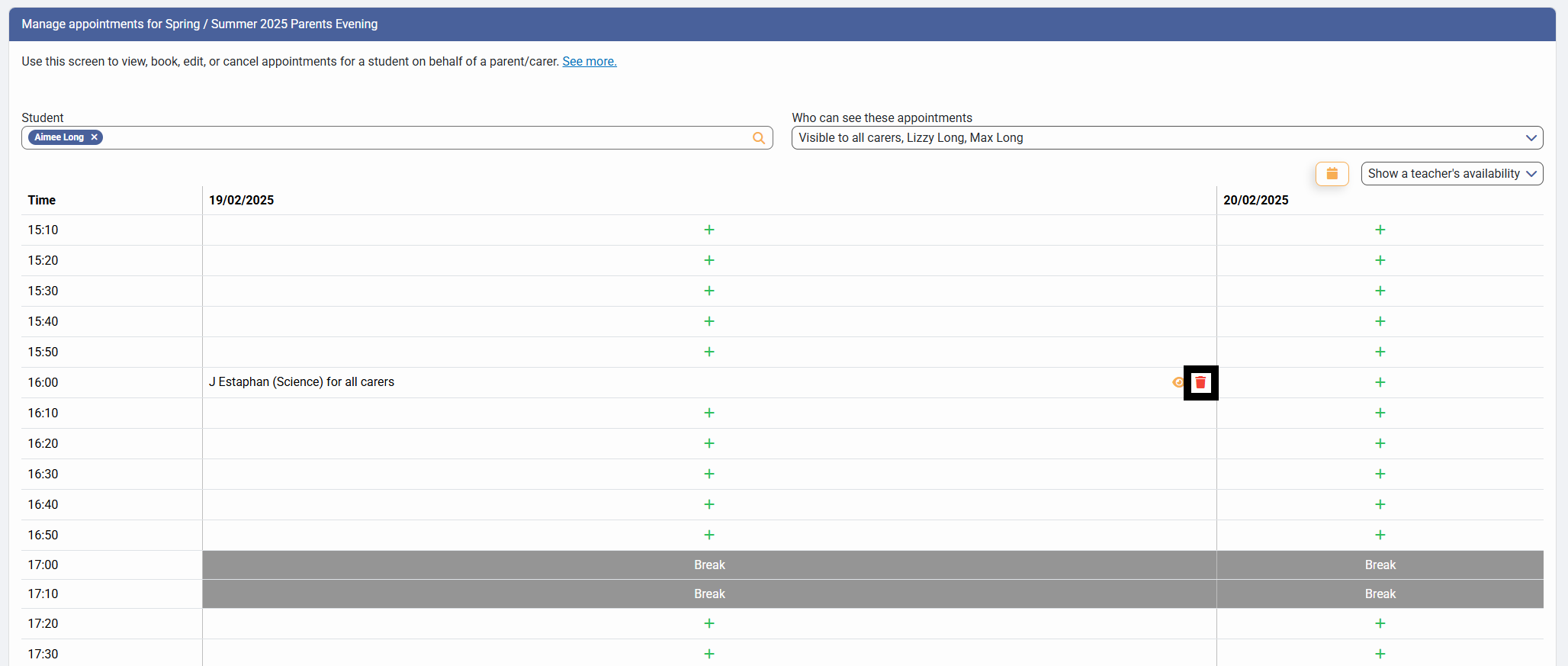This screenshot has width=1568, height=666.
Task: Book the 16:00 slot on 20/02/2025
Action: pyautogui.click(x=1380, y=382)
